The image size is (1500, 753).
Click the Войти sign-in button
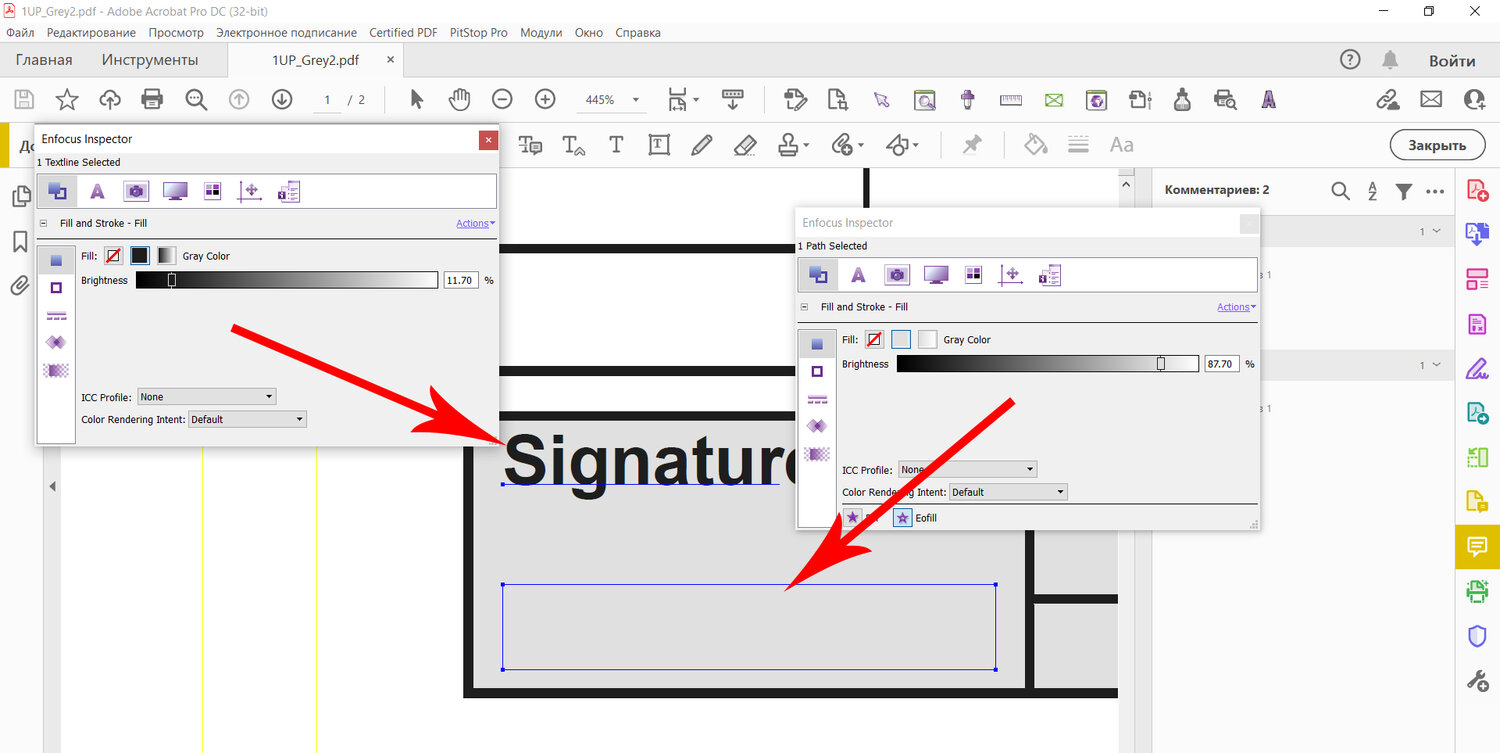pyautogui.click(x=1452, y=60)
